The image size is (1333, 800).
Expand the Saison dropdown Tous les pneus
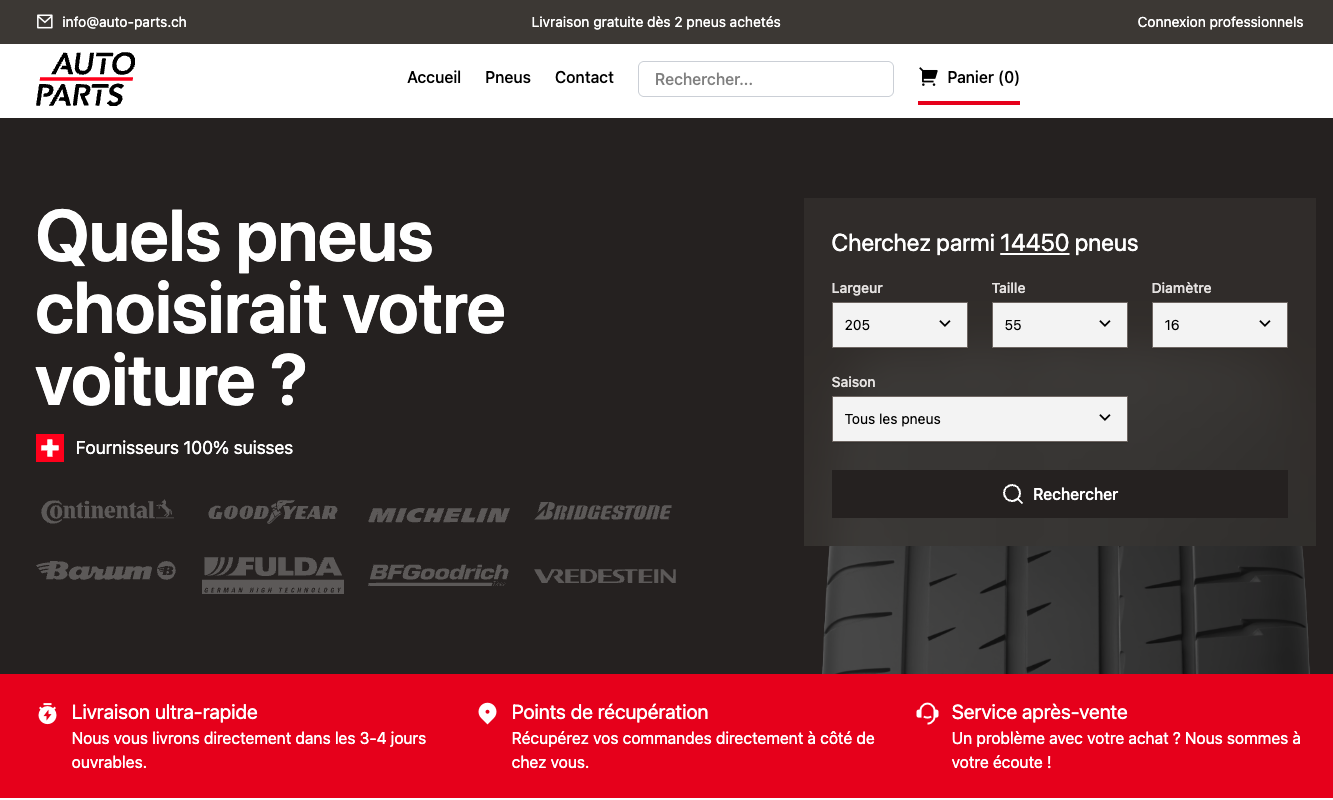click(x=980, y=419)
